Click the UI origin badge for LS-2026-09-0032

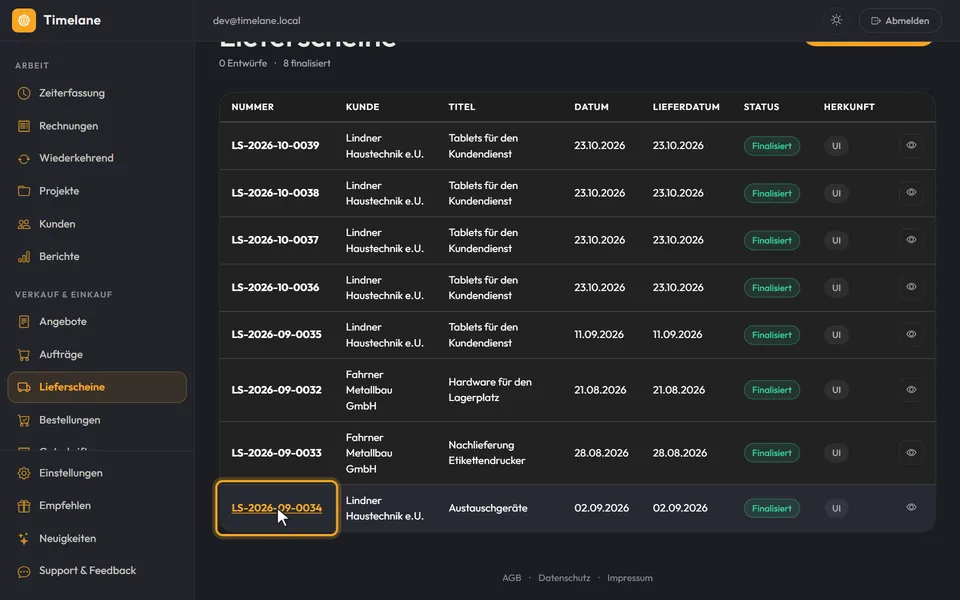point(836,390)
